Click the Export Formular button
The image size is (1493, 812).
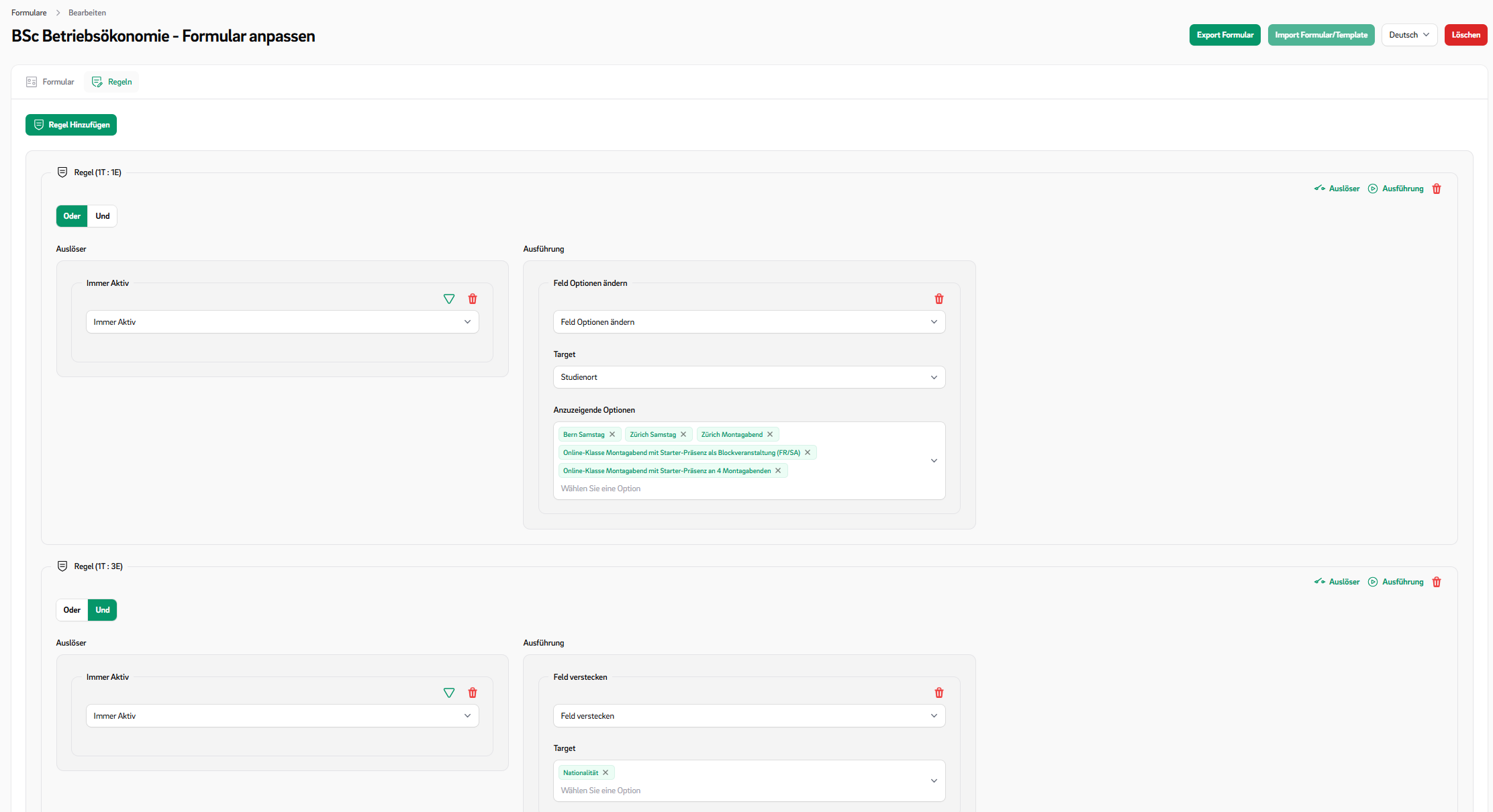(x=1224, y=35)
